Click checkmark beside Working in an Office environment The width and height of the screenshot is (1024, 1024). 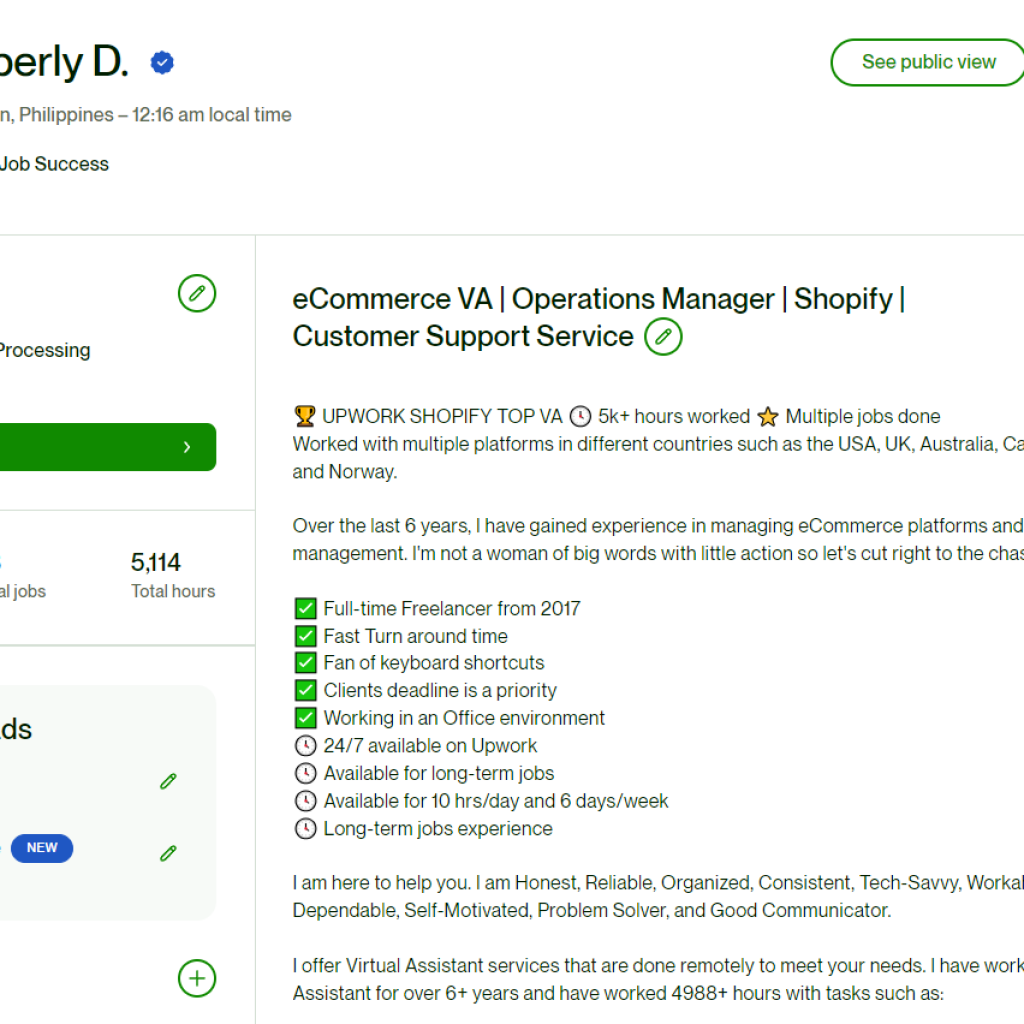click(x=305, y=718)
